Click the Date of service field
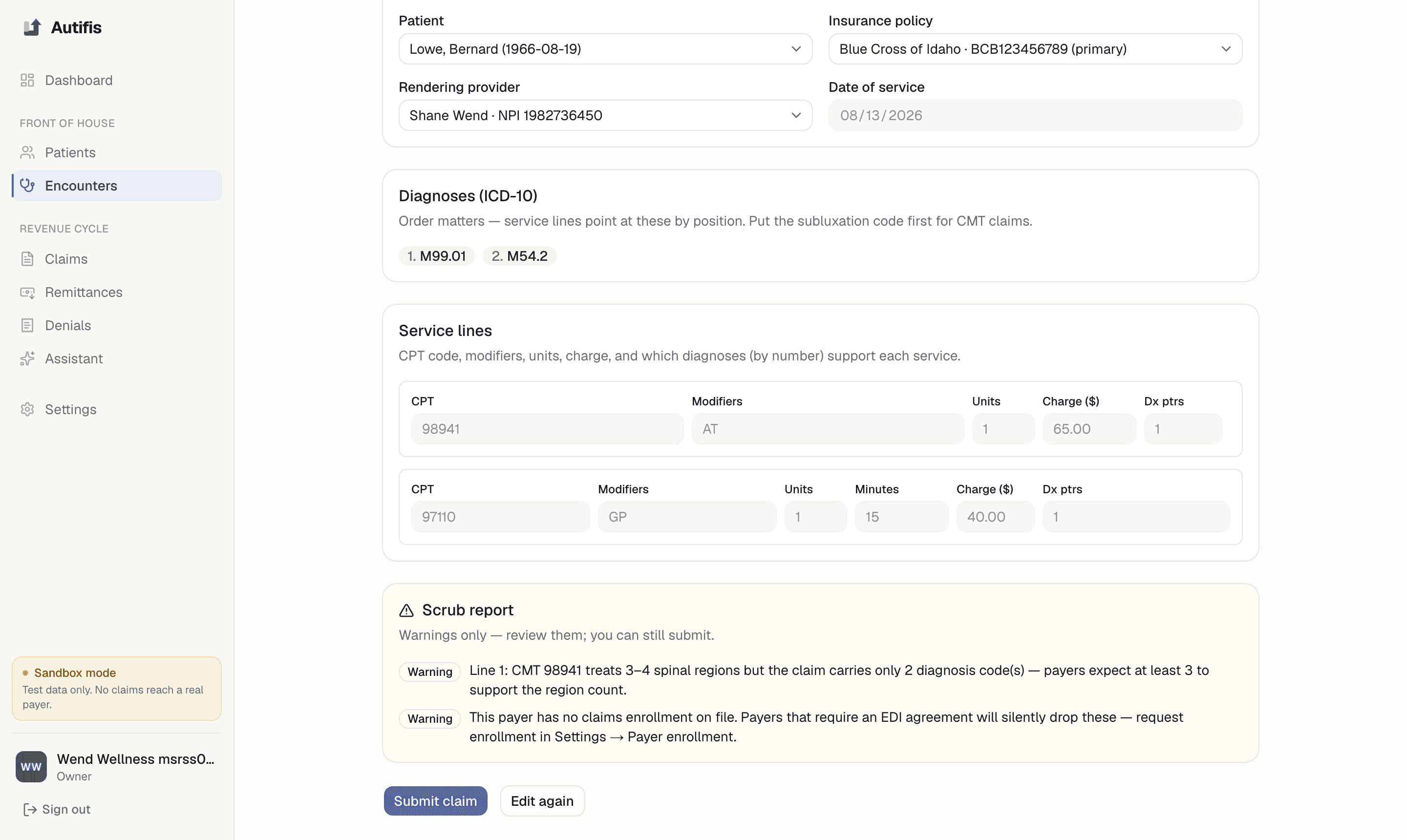 click(x=1035, y=115)
